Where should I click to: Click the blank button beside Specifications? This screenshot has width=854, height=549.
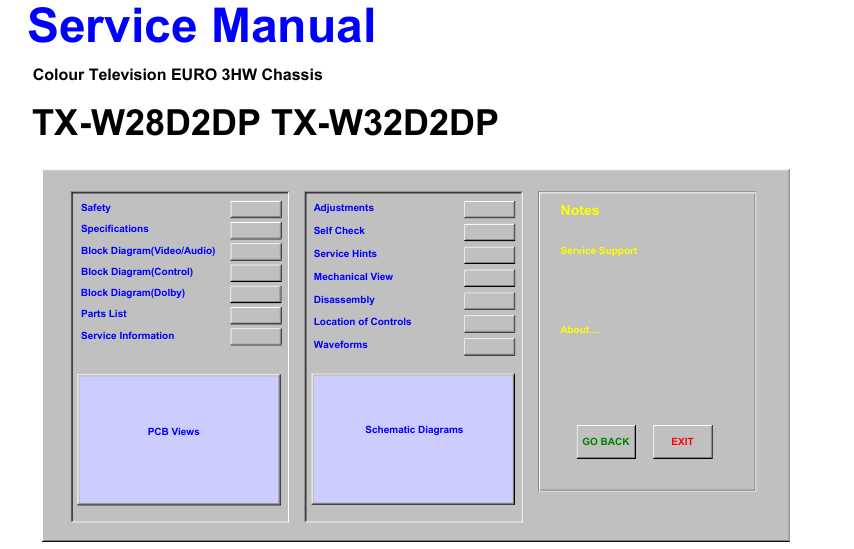pyautogui.click(x=255, y=230)
